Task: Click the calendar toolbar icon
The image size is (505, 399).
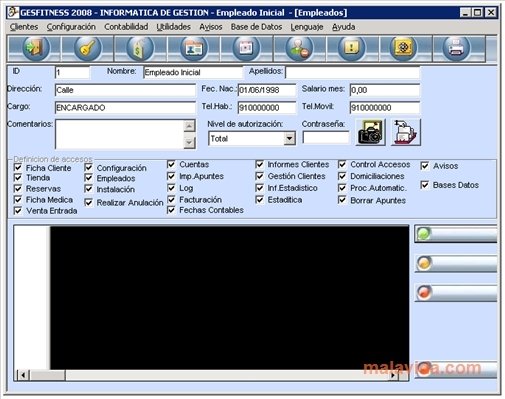Action: 246,49
